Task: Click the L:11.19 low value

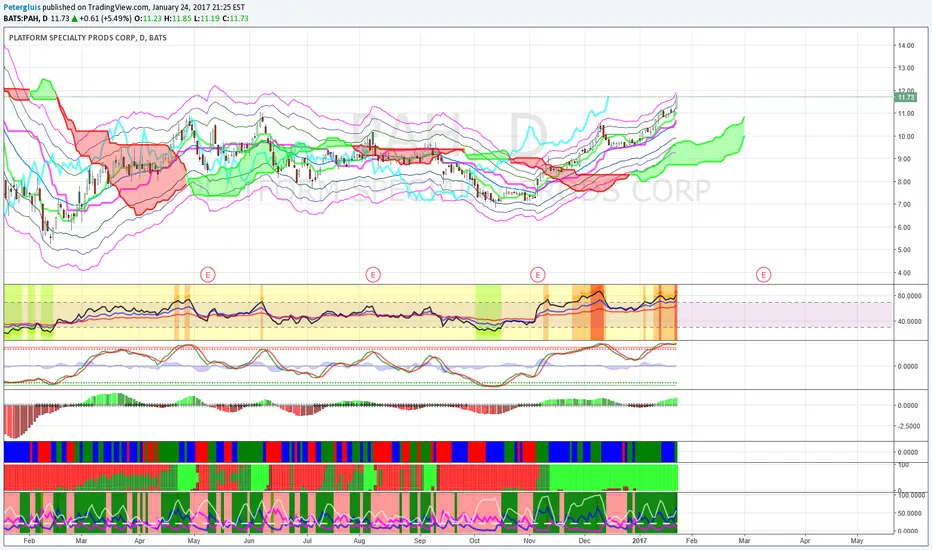Action: click(206, 18)
